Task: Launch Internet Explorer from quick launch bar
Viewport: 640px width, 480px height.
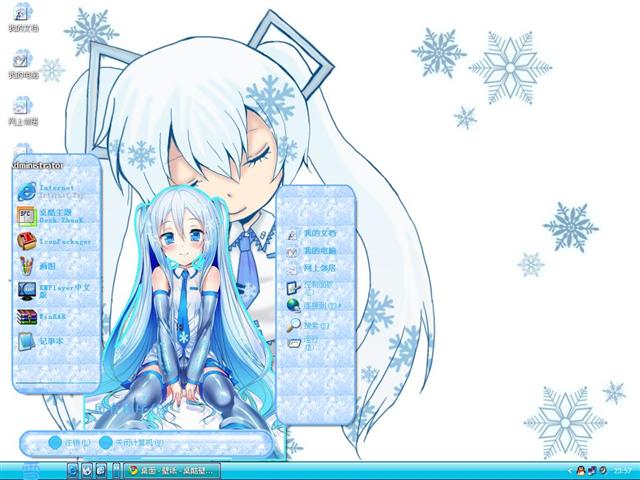Action: click(73, 471)
